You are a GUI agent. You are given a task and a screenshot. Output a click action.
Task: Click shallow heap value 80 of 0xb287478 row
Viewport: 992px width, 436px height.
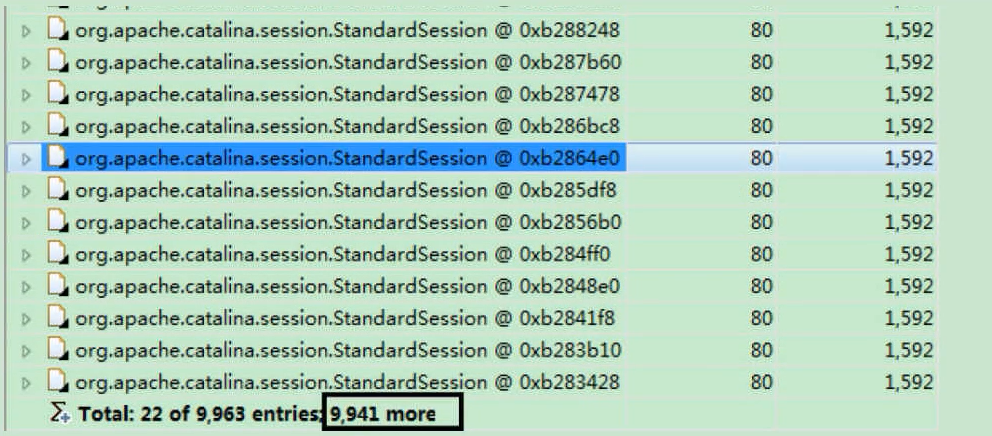click(x=762, y=94)
